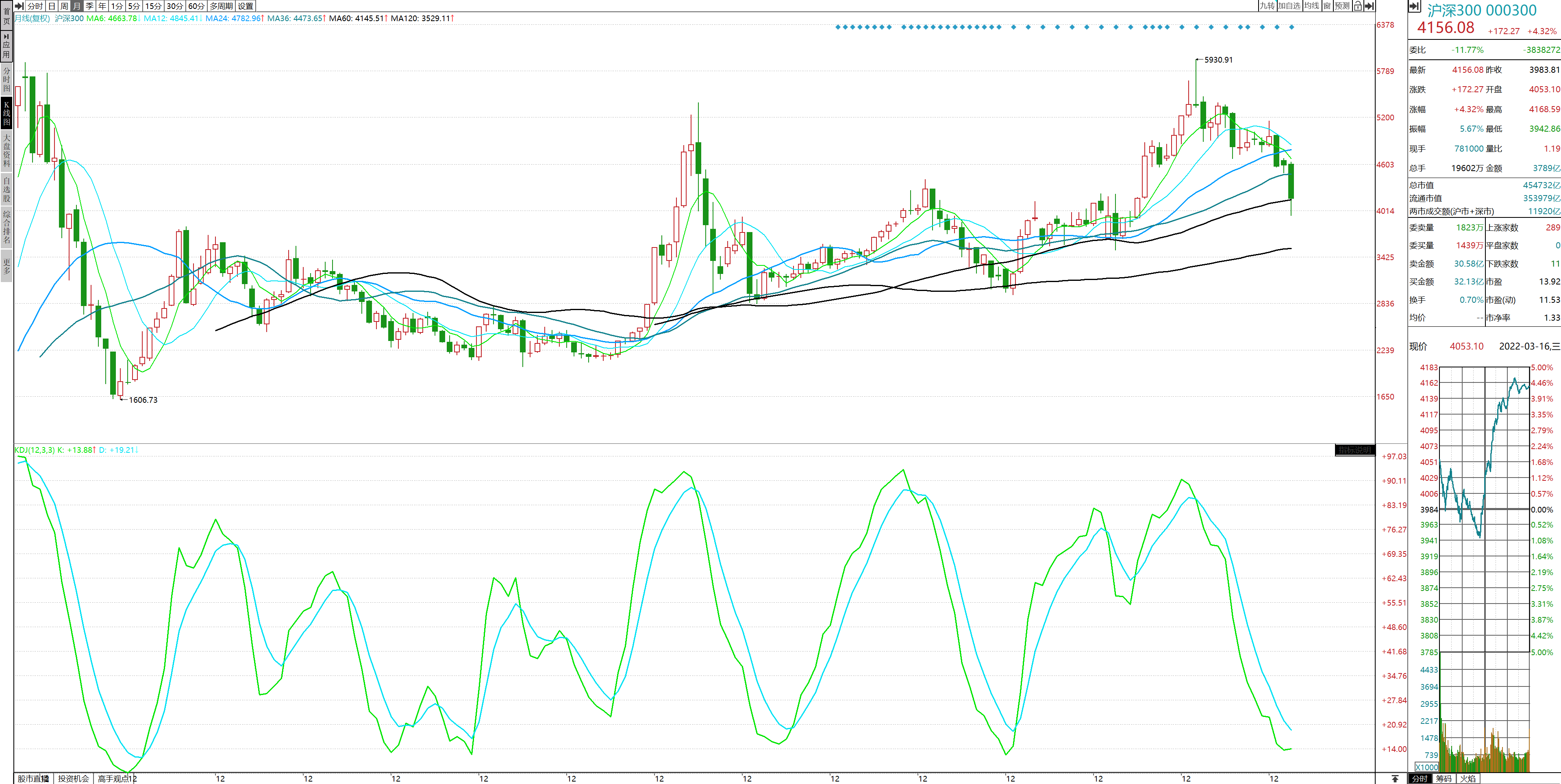Click the upward arrow icon at bottom right

click(x=1395, y=779)
